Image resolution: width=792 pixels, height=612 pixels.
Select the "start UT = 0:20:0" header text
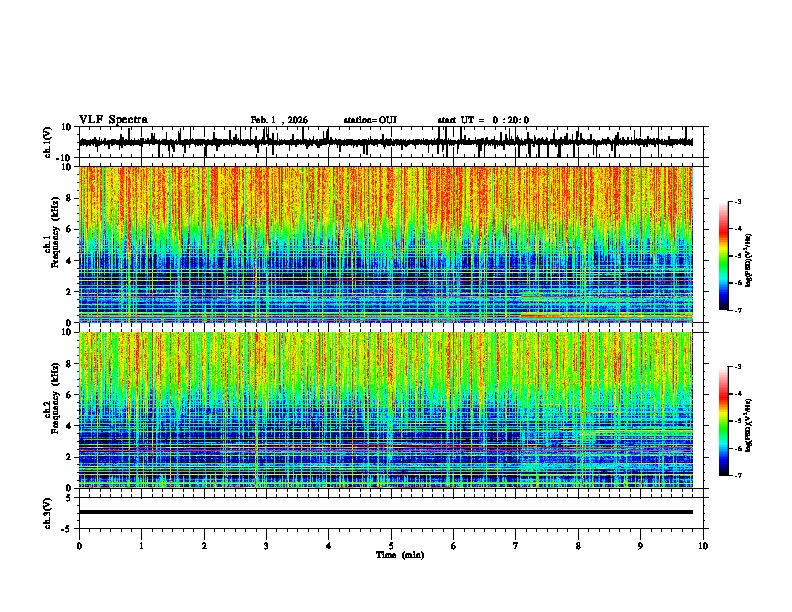tap(483, 120)
